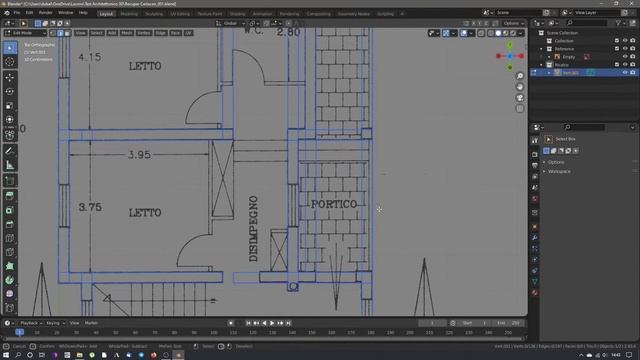Select the Bevel tool
The width and height of the screenshot is (640, 360).
pos(10,224)
